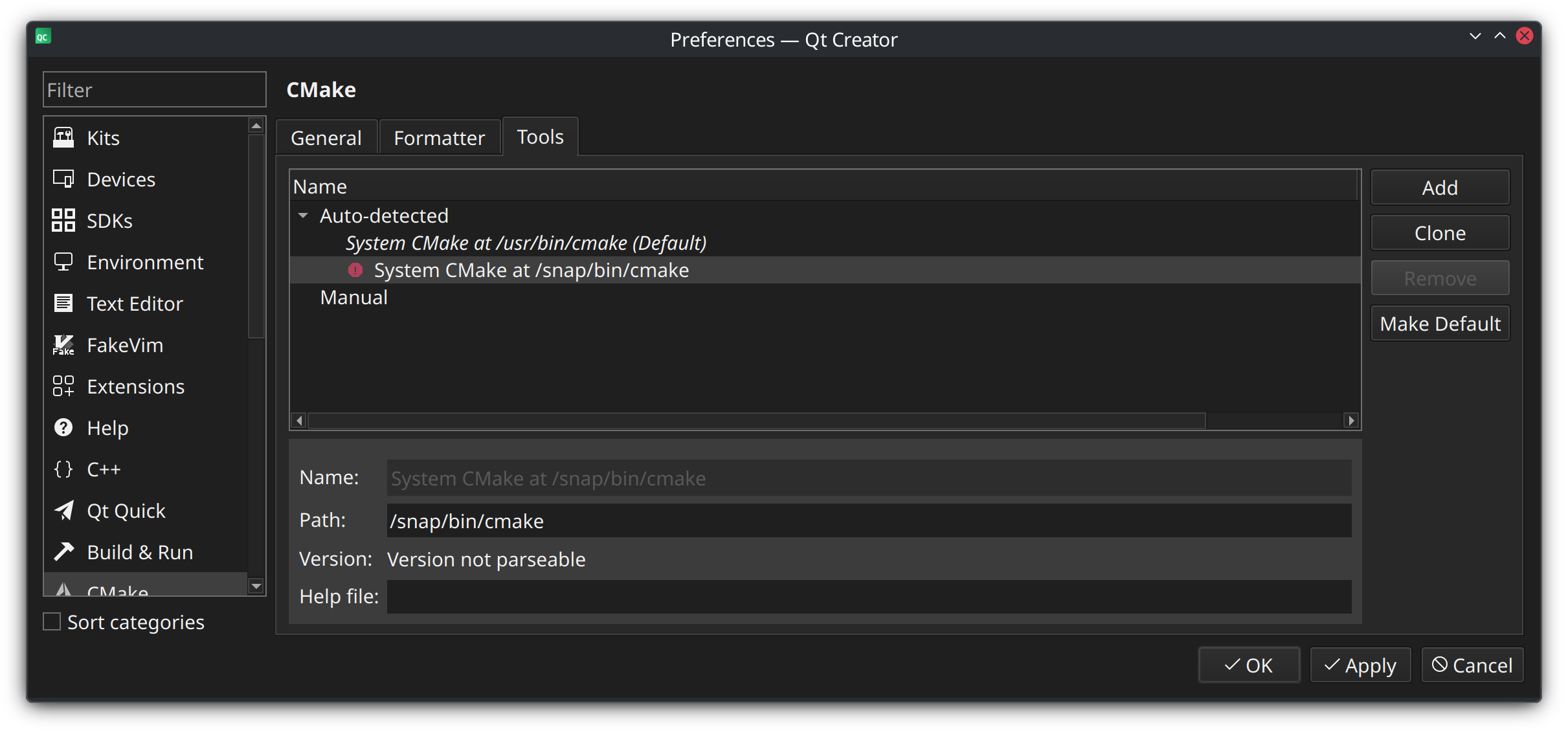Click the Help file input field
The width and height of the screenshot is (1568, 734).
tap(869, 596)
